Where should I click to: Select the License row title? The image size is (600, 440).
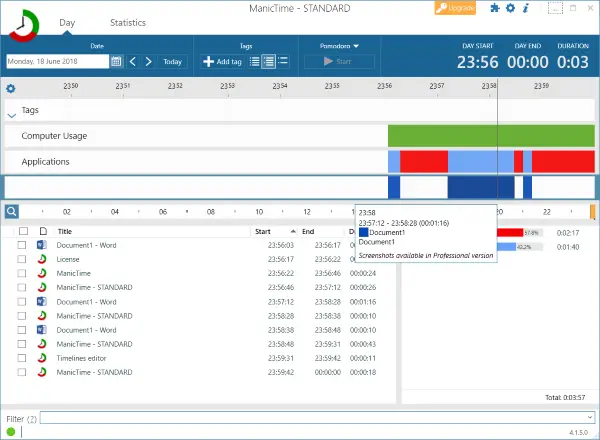(68, 259)
